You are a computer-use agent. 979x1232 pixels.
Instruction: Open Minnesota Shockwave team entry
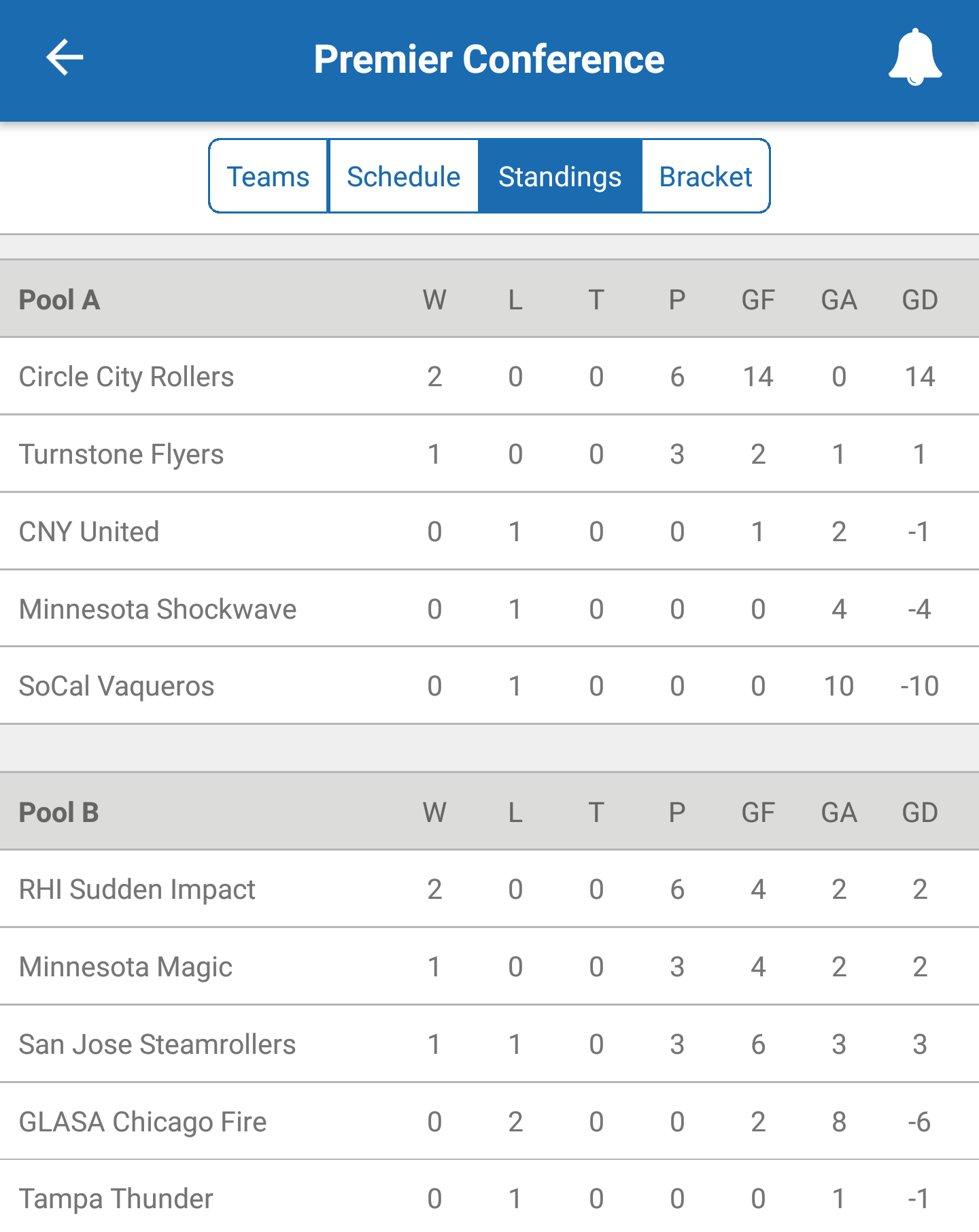pyautogui.click(x=158, y=609)
